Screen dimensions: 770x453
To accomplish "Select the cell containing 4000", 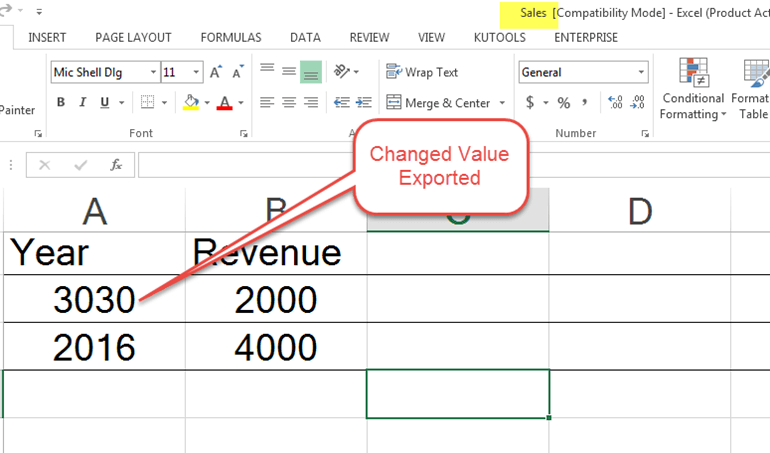I will [275, 347].
